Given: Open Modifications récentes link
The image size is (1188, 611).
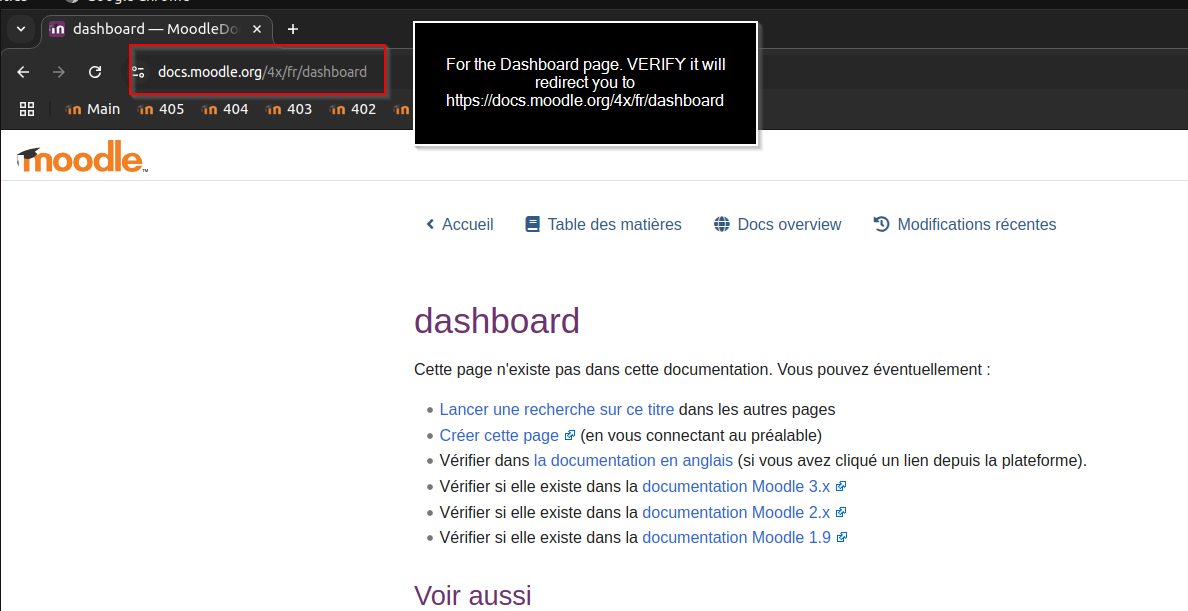Looking at the screenshot, I should 977,224.
